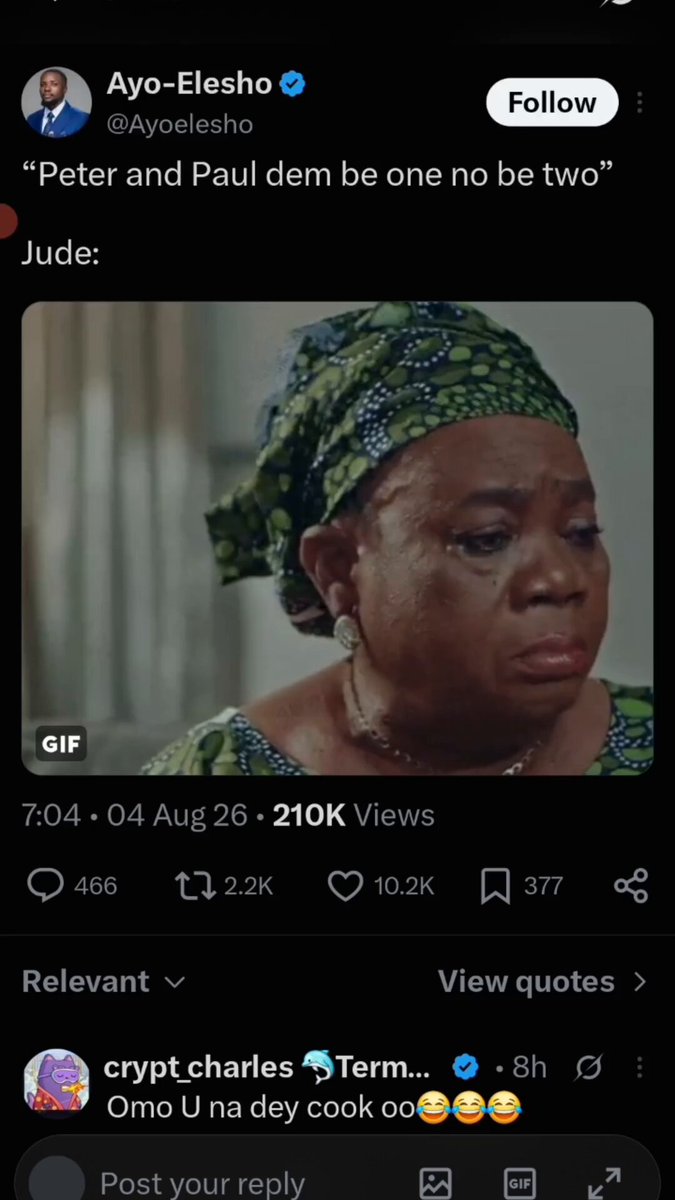This screenshot has height=1200, width=675.
Task: Open three-dot menu beside Follow button
Action: 640,103
